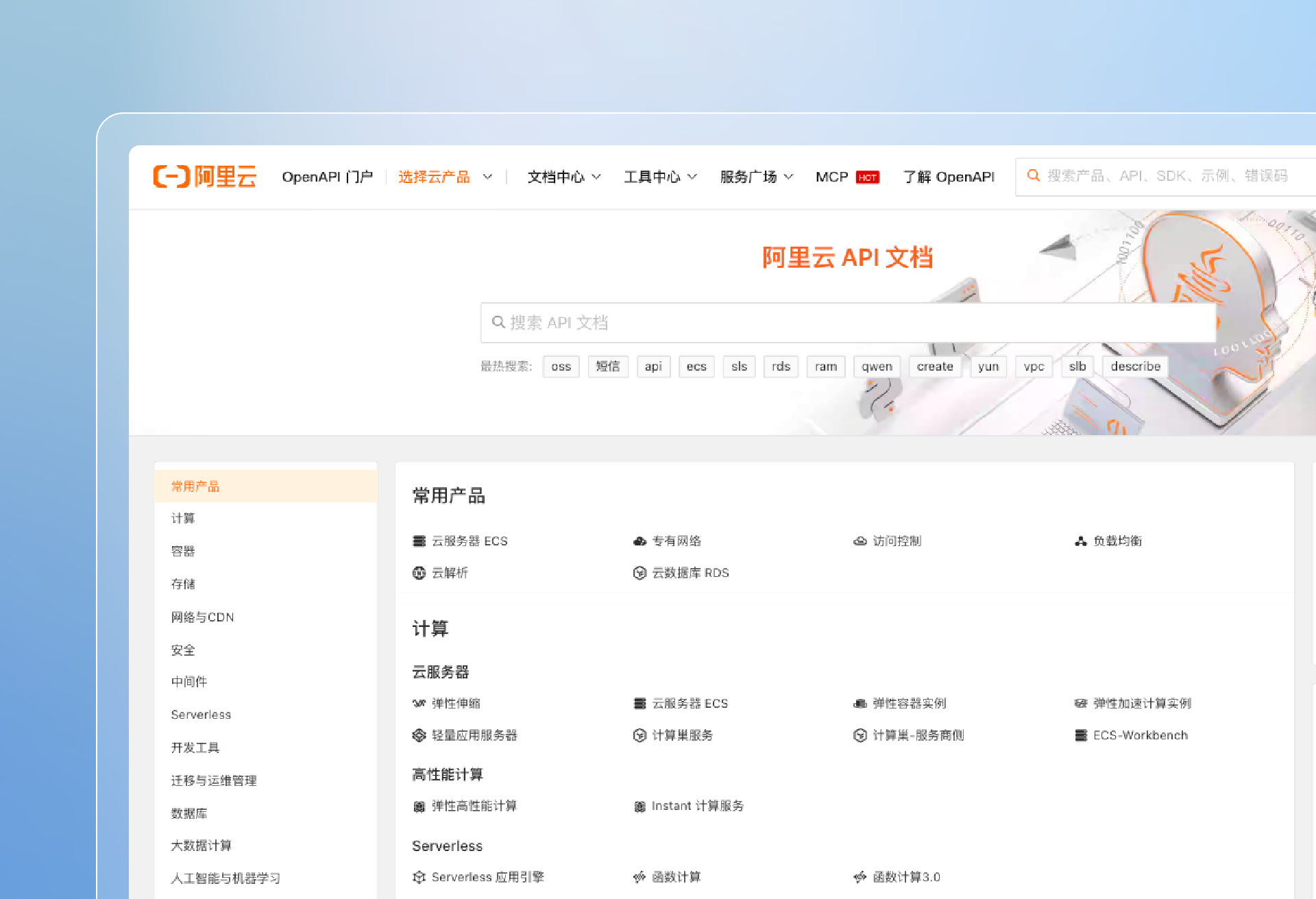Click the Alibaba Cloud logo
Image resolution: width=1316 pixels, height=899 pixels.
click(x=204, y=177)
